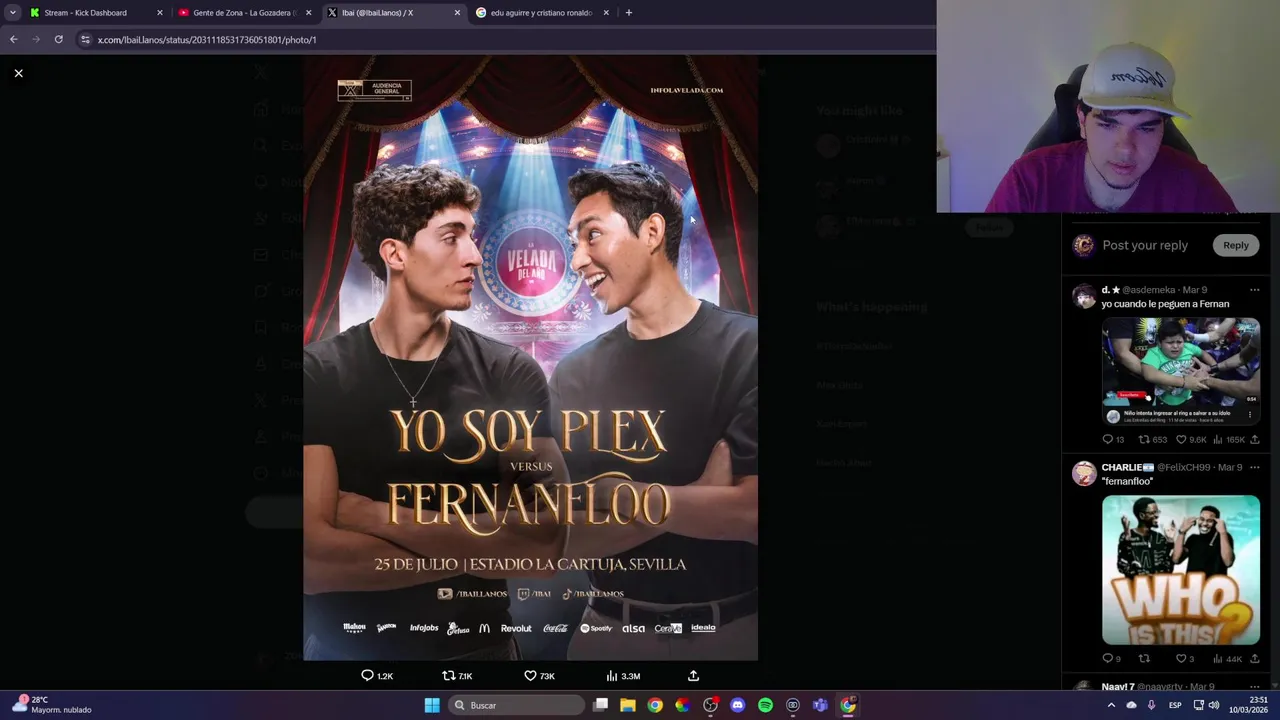Close the edu aguirre Google tab

(606, 13)
